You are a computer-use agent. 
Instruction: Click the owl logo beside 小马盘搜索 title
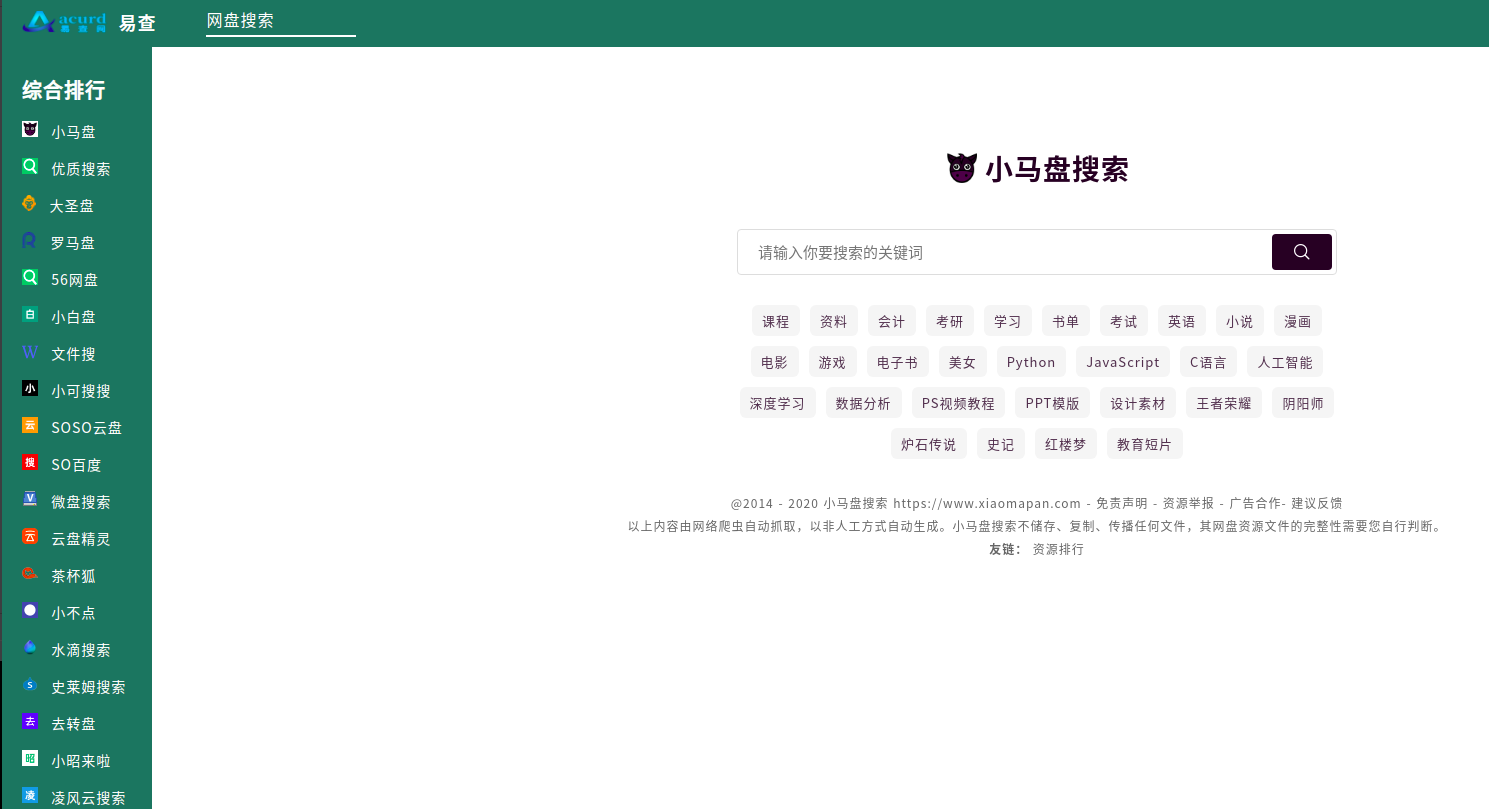[961, 168]
